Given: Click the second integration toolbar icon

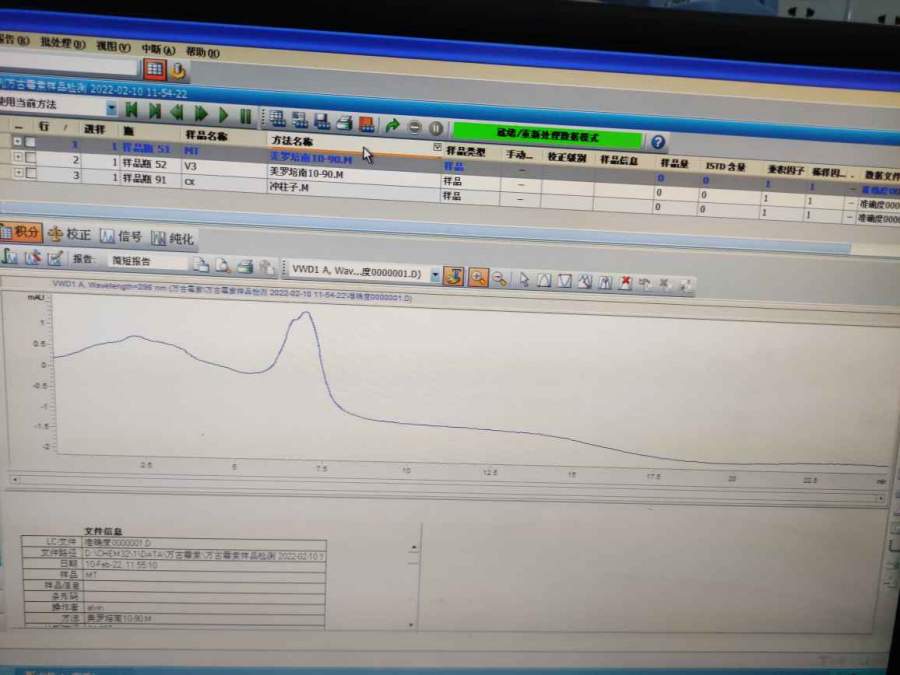Looking at the screenshot, I should [32, 258].
